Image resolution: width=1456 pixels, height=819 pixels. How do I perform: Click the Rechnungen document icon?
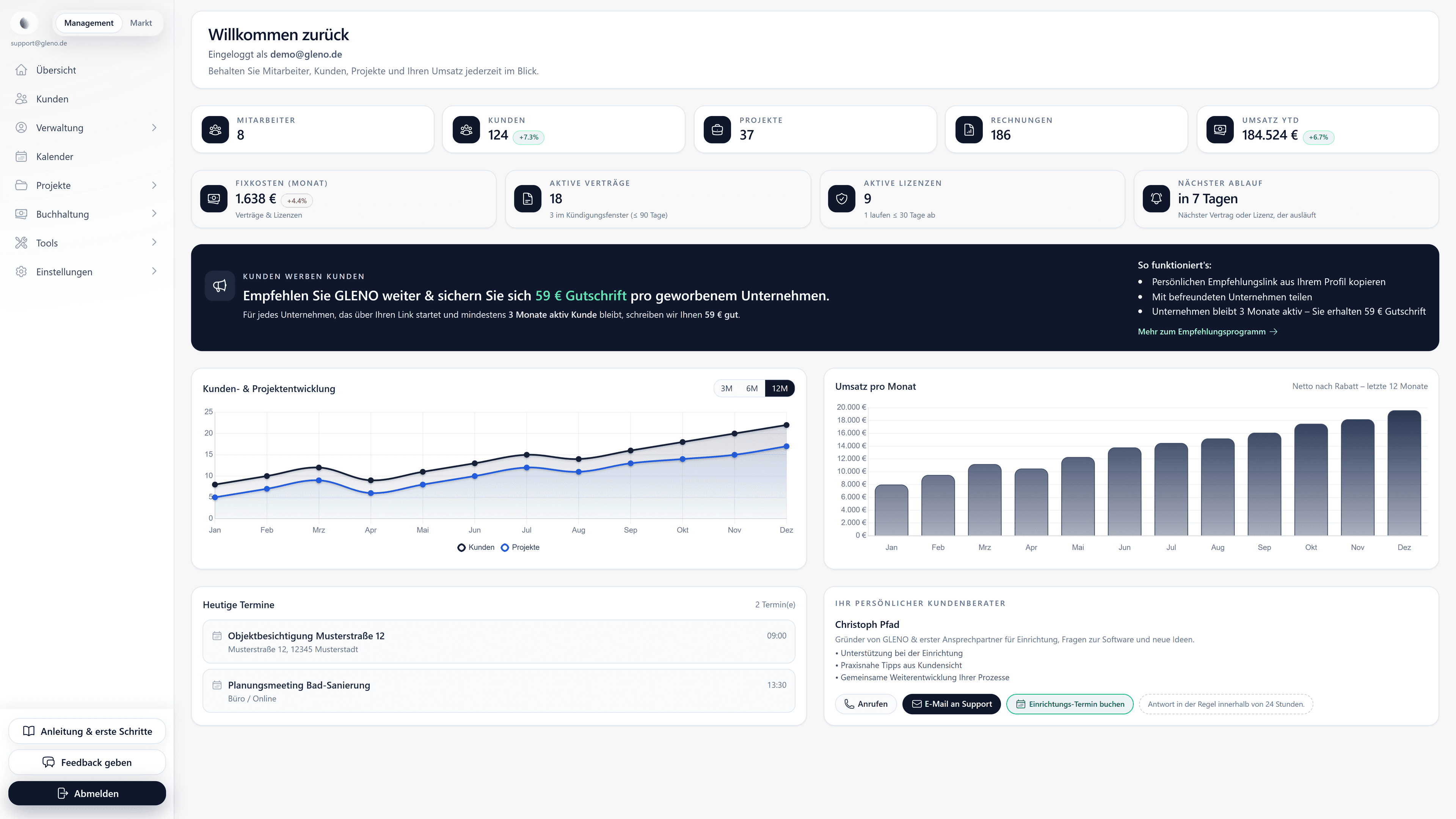pos(969,129)
